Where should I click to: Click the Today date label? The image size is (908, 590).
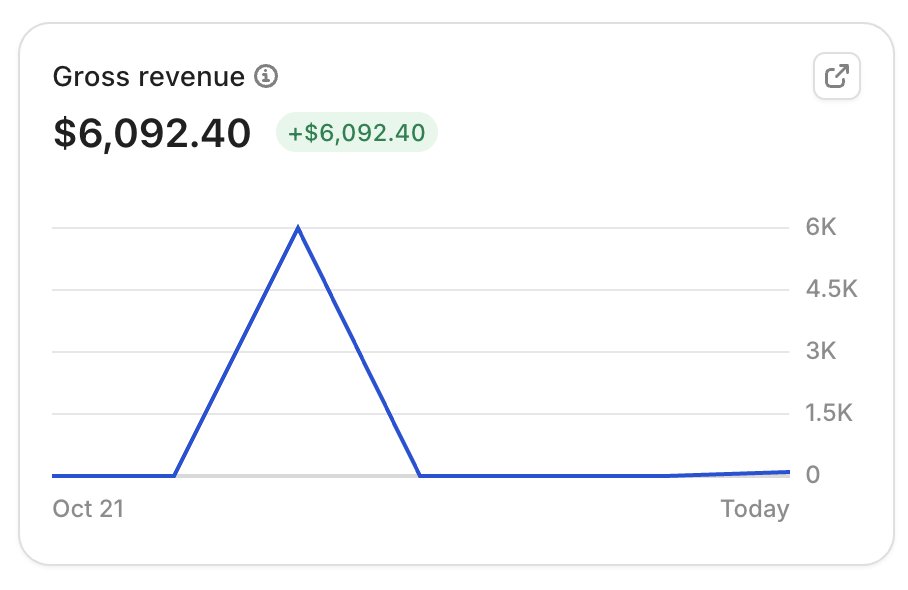(755, 509)
